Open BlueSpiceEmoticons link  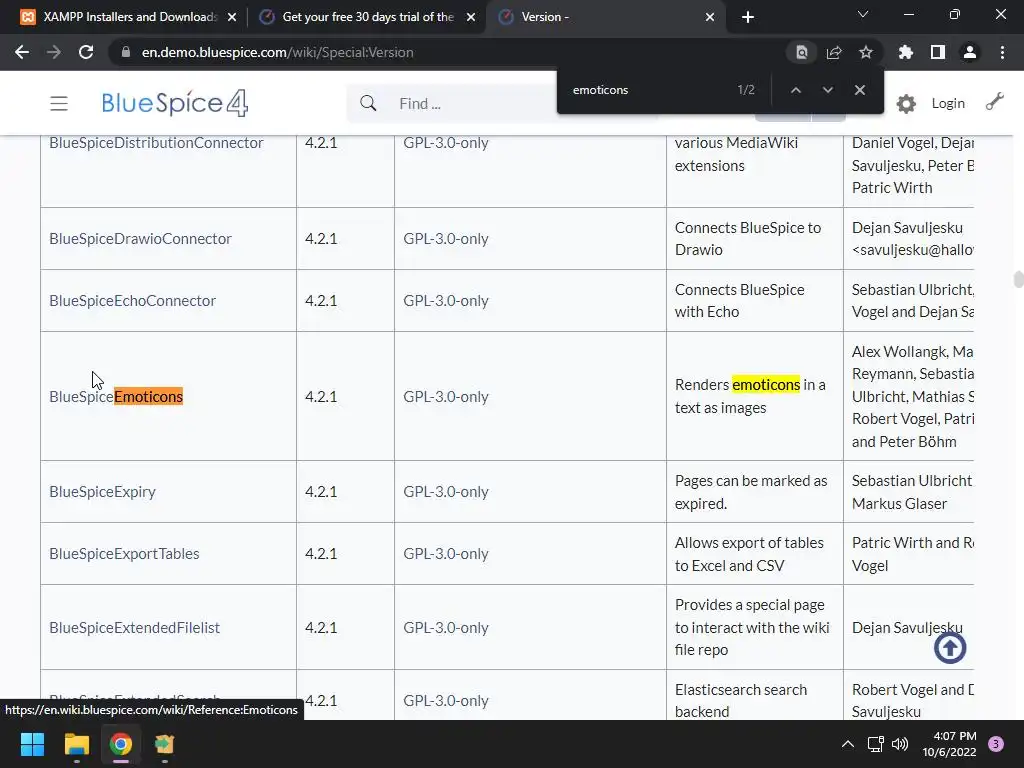point(116,396)
